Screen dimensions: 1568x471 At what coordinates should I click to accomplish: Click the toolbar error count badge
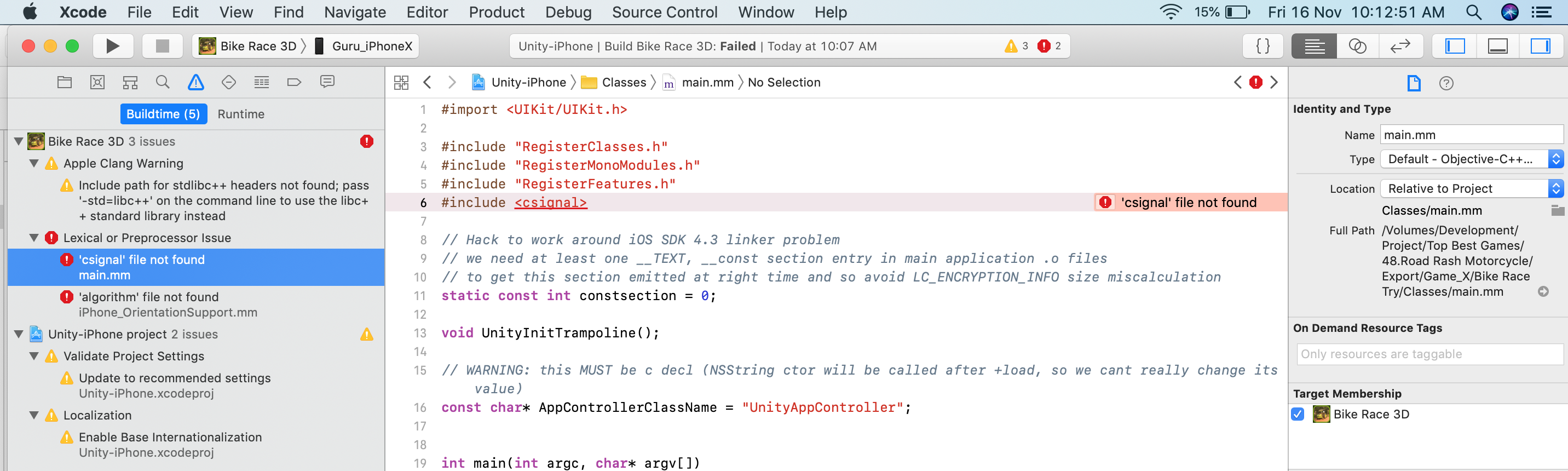[1050, 46]
